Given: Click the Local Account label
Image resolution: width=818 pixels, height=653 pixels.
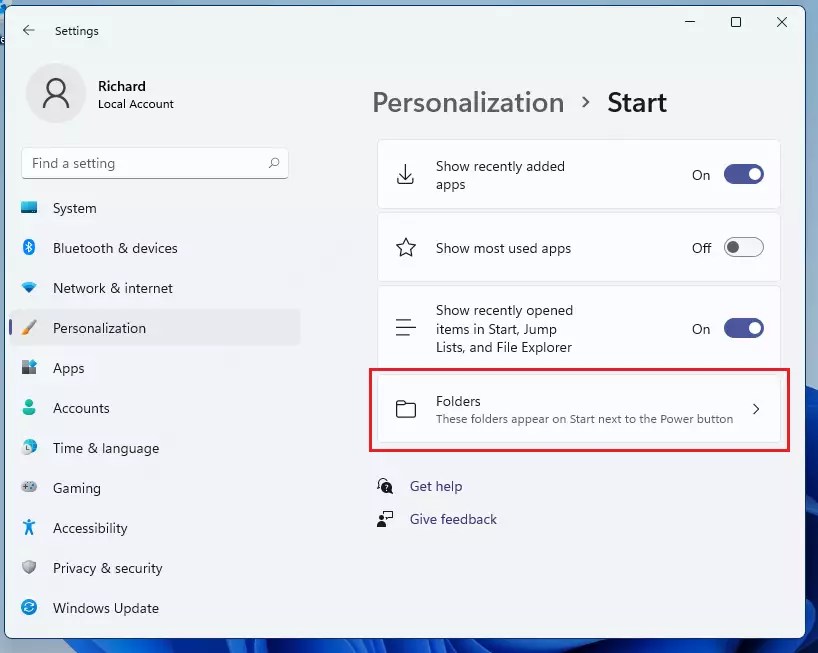Looking at the screenshot, I should pos(136,104).
